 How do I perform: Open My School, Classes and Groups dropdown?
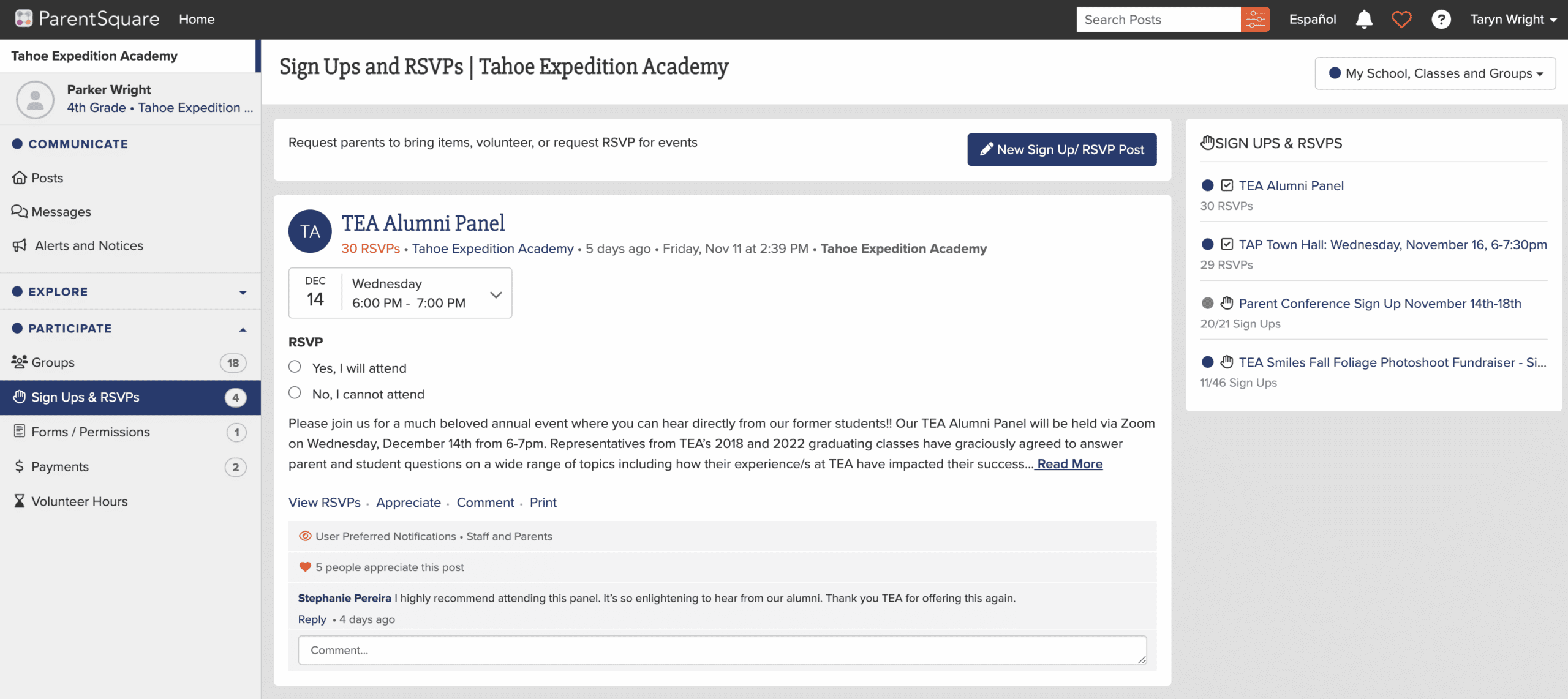tap(1435, 73)
